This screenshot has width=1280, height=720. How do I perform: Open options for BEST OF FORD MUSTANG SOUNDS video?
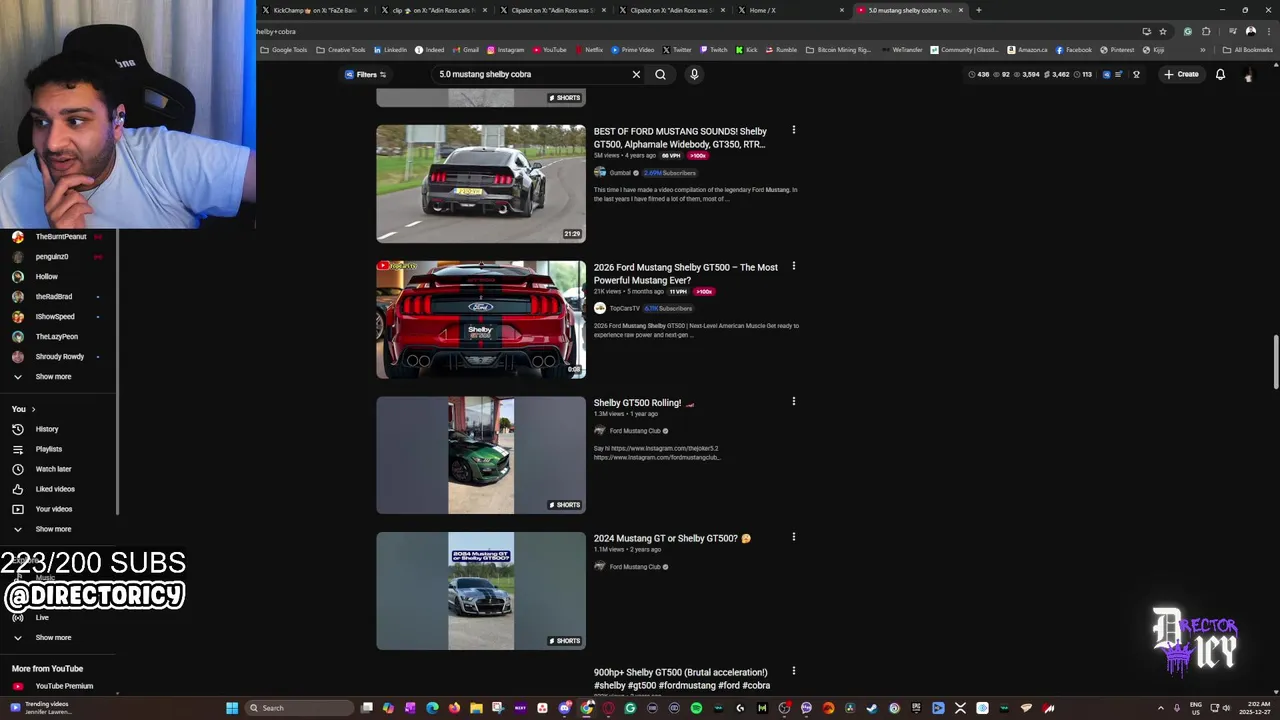(x=794, y=130)
